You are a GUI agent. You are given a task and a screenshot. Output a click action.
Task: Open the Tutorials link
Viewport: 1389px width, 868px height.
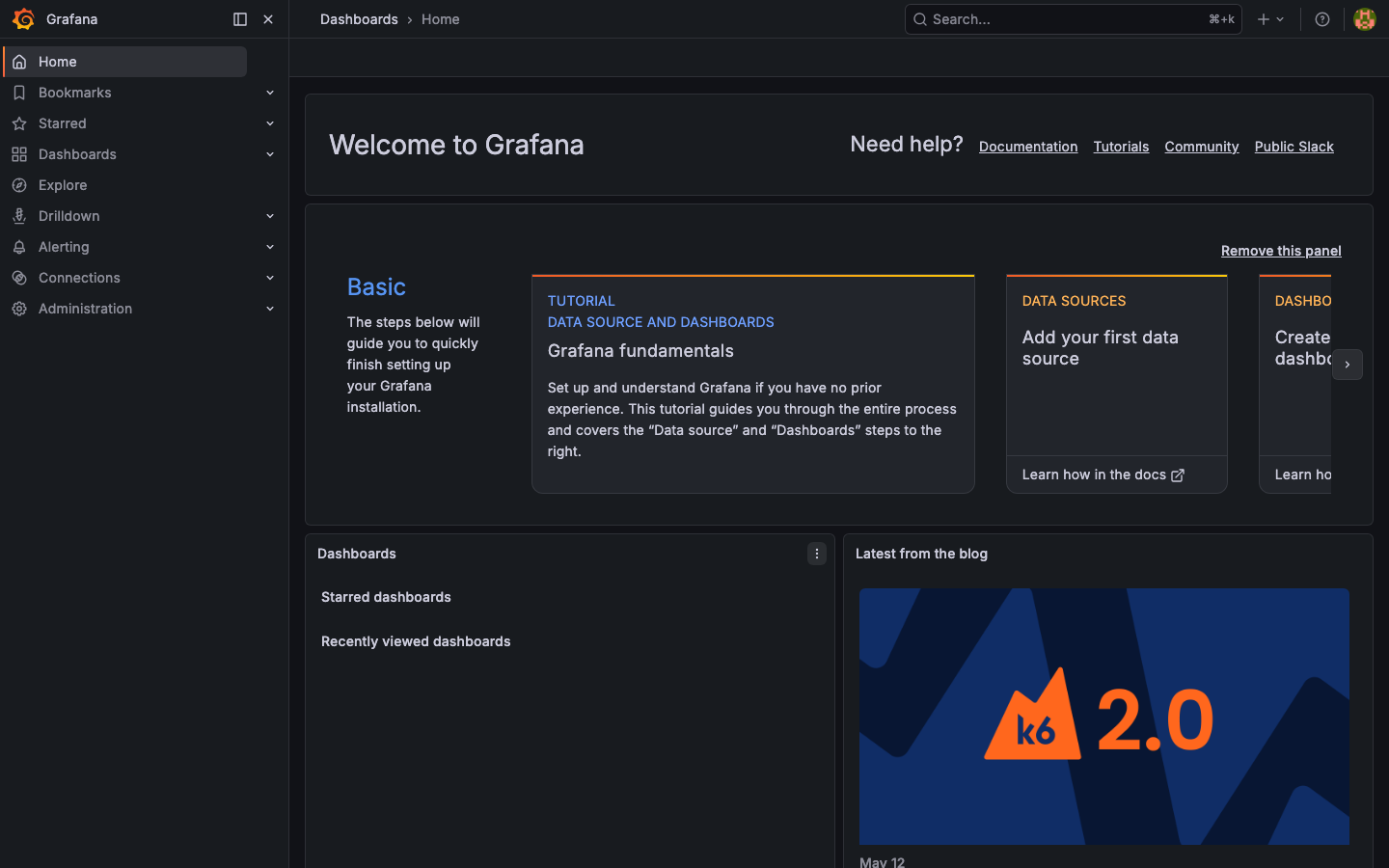coord(1121,147)
